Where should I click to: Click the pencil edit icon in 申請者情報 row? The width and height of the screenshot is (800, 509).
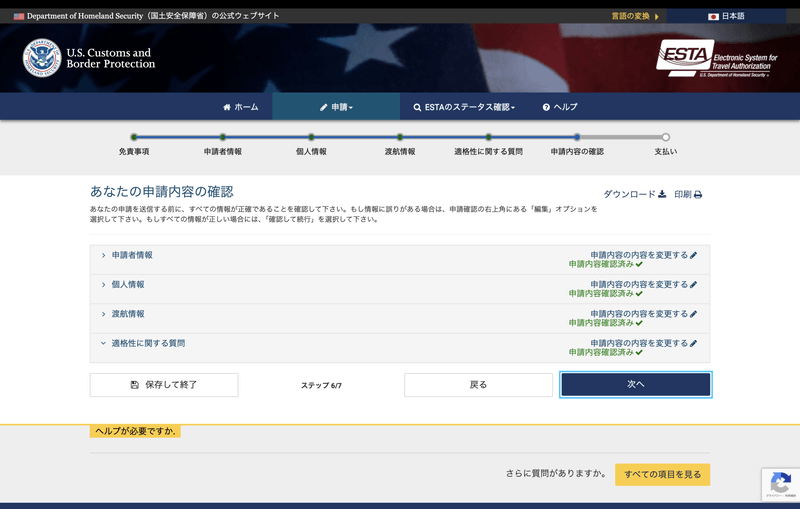click(693, 255)
